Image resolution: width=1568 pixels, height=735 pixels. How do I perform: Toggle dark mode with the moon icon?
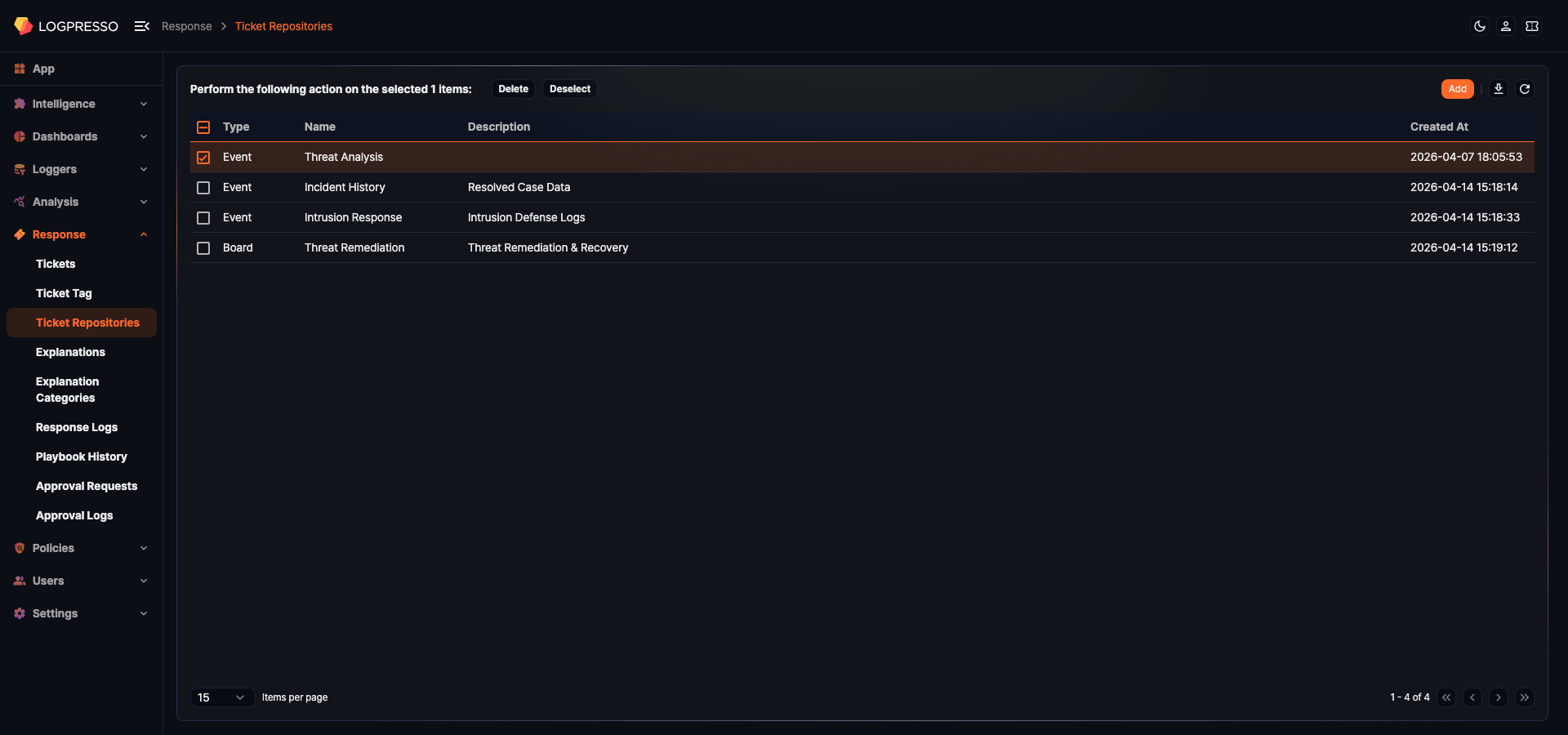(x=1480, y=26)
